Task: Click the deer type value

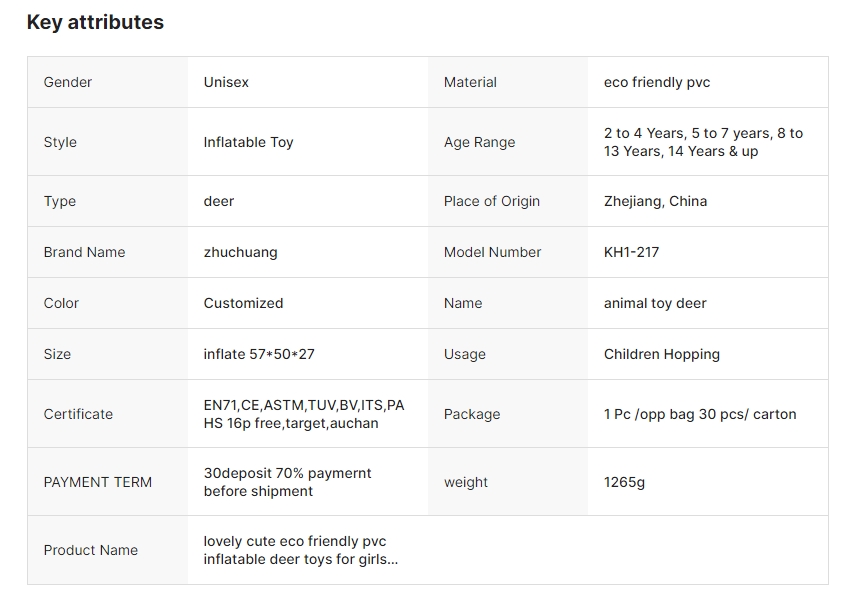Action: (x=219, y=201)
